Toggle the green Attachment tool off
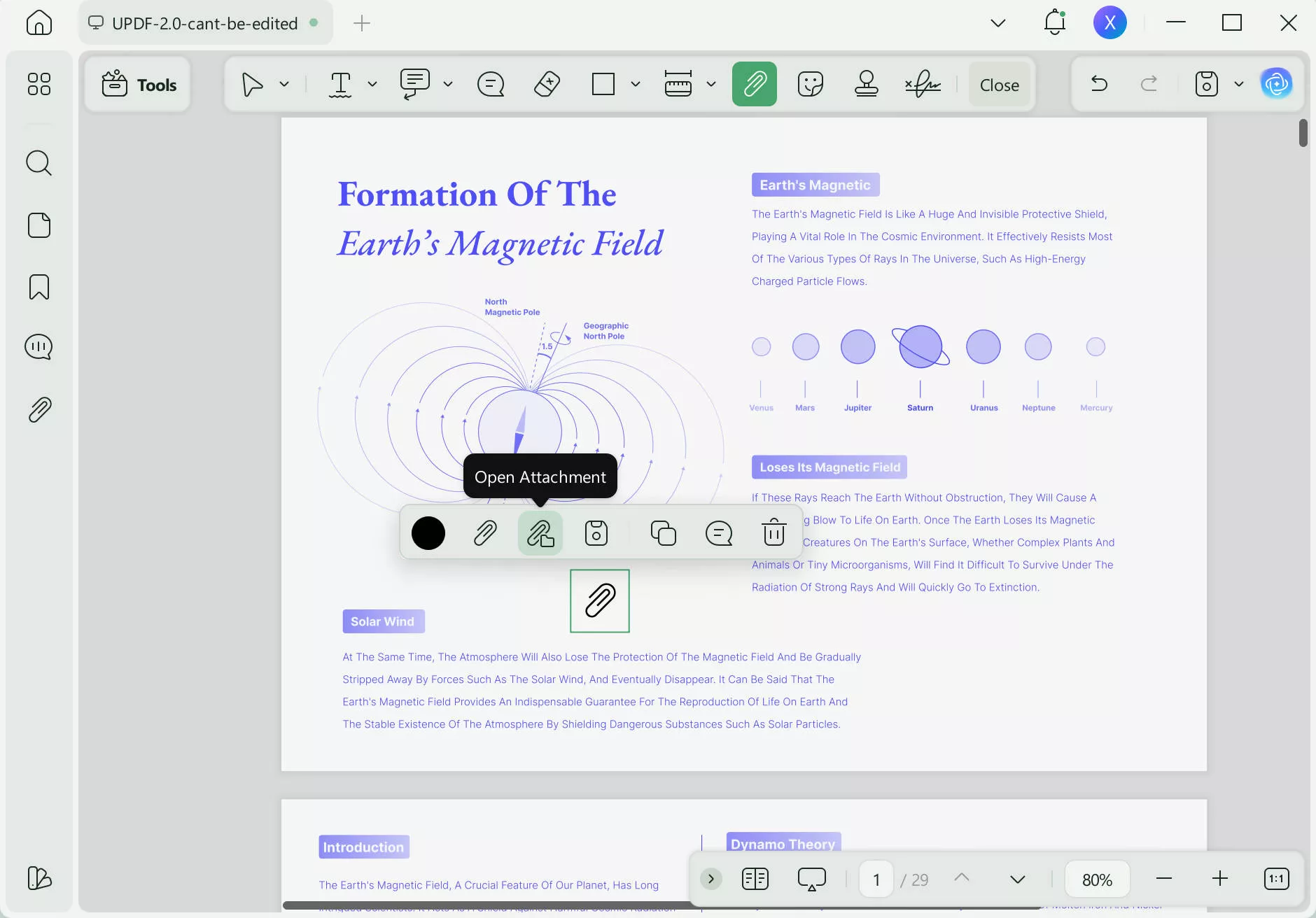 754,85
